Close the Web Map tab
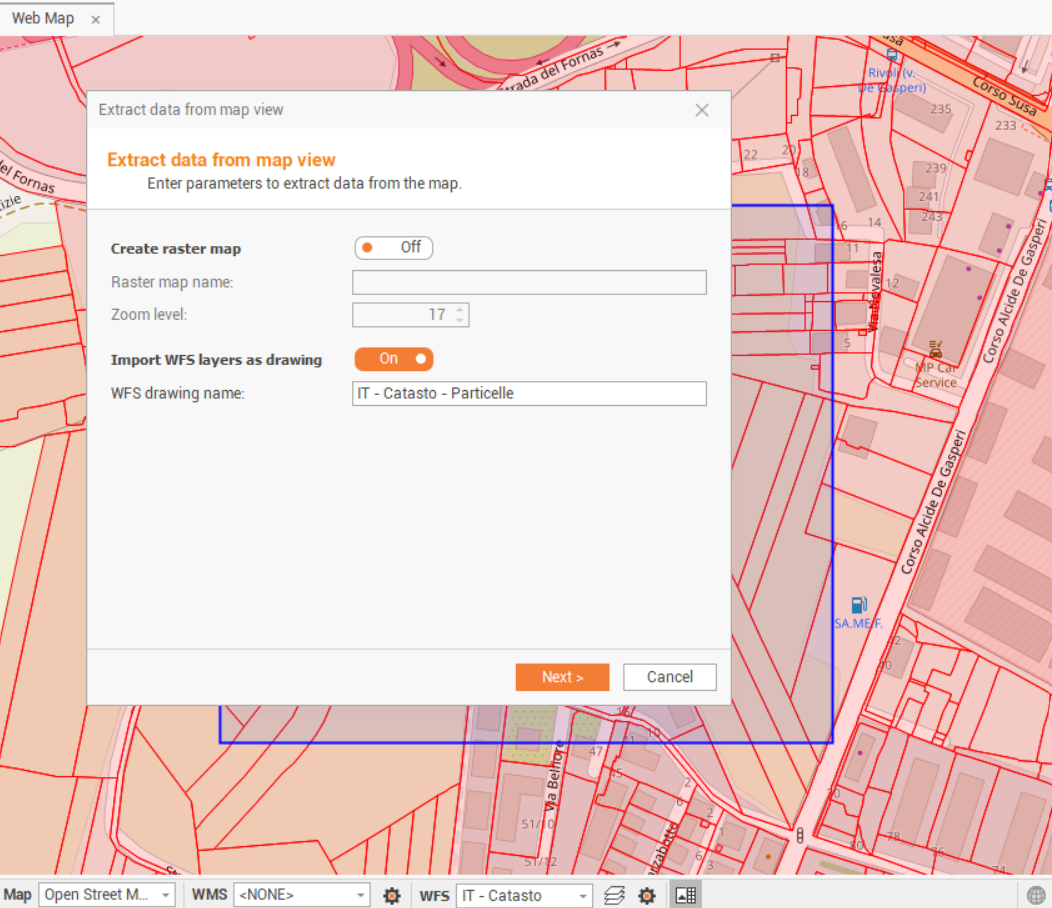The image size is (1052, 908). tap(96, 20)
